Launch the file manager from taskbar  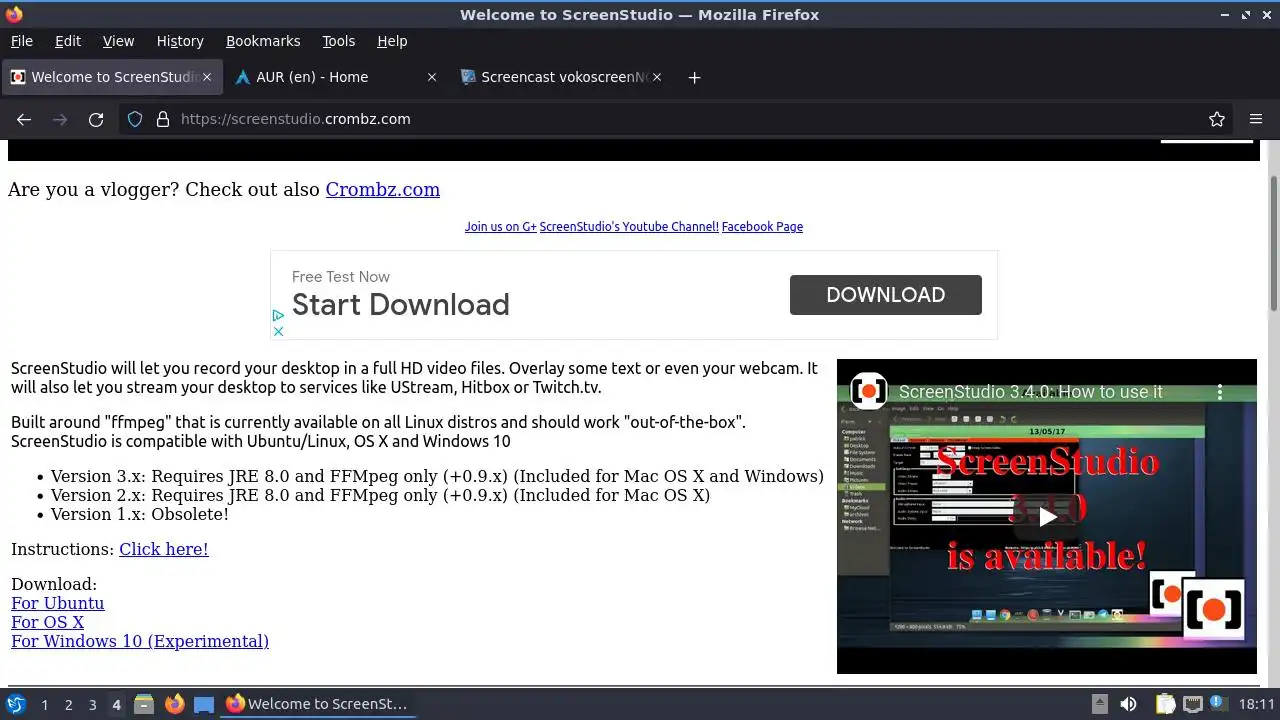pos(143,704)
